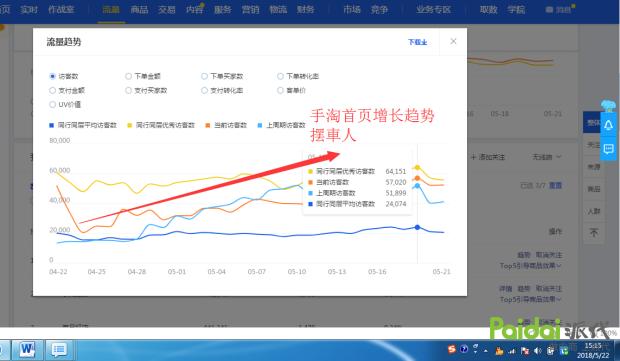Click the 05-01 x-axis date label

pyautogui.click(x=177, y=272)
